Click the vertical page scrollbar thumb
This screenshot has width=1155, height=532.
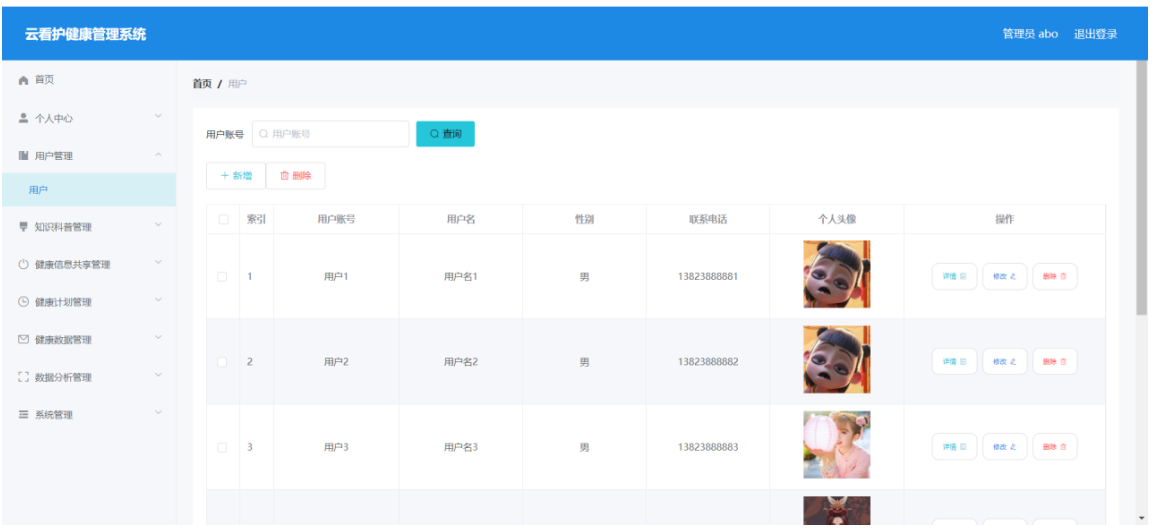coord(1142,188)
